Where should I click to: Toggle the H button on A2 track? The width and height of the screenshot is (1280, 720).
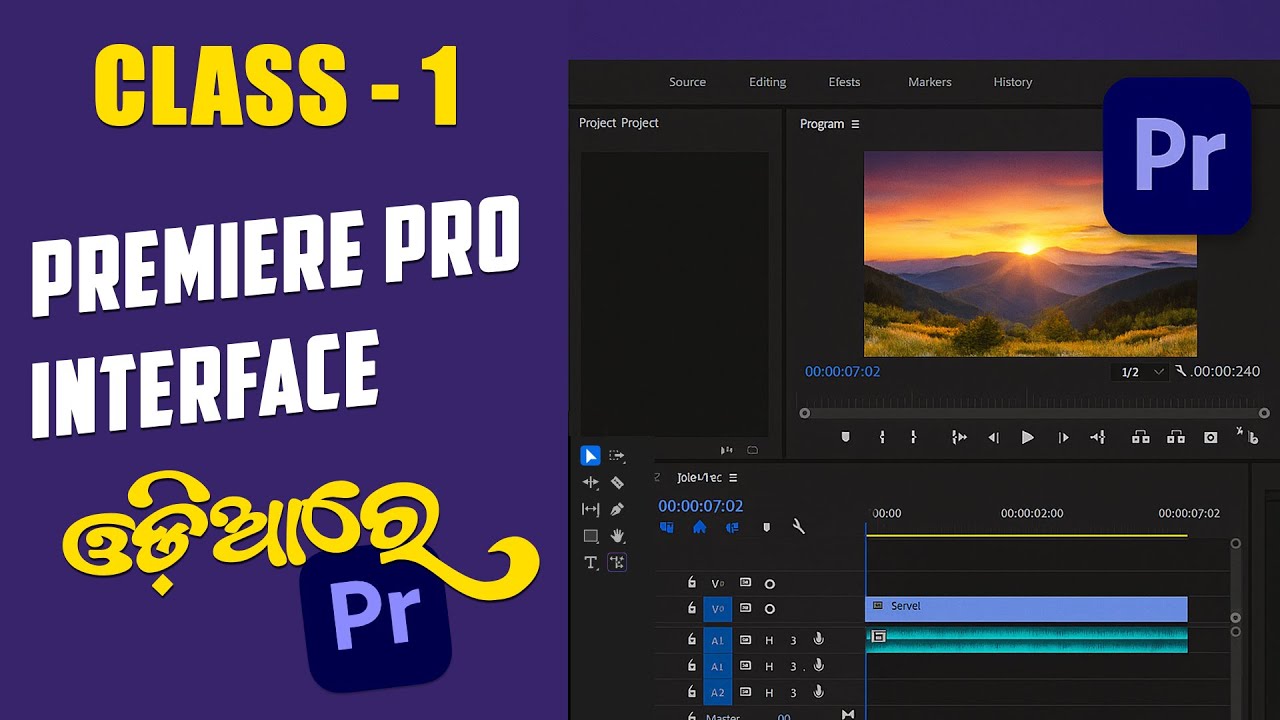coord(770,692)
